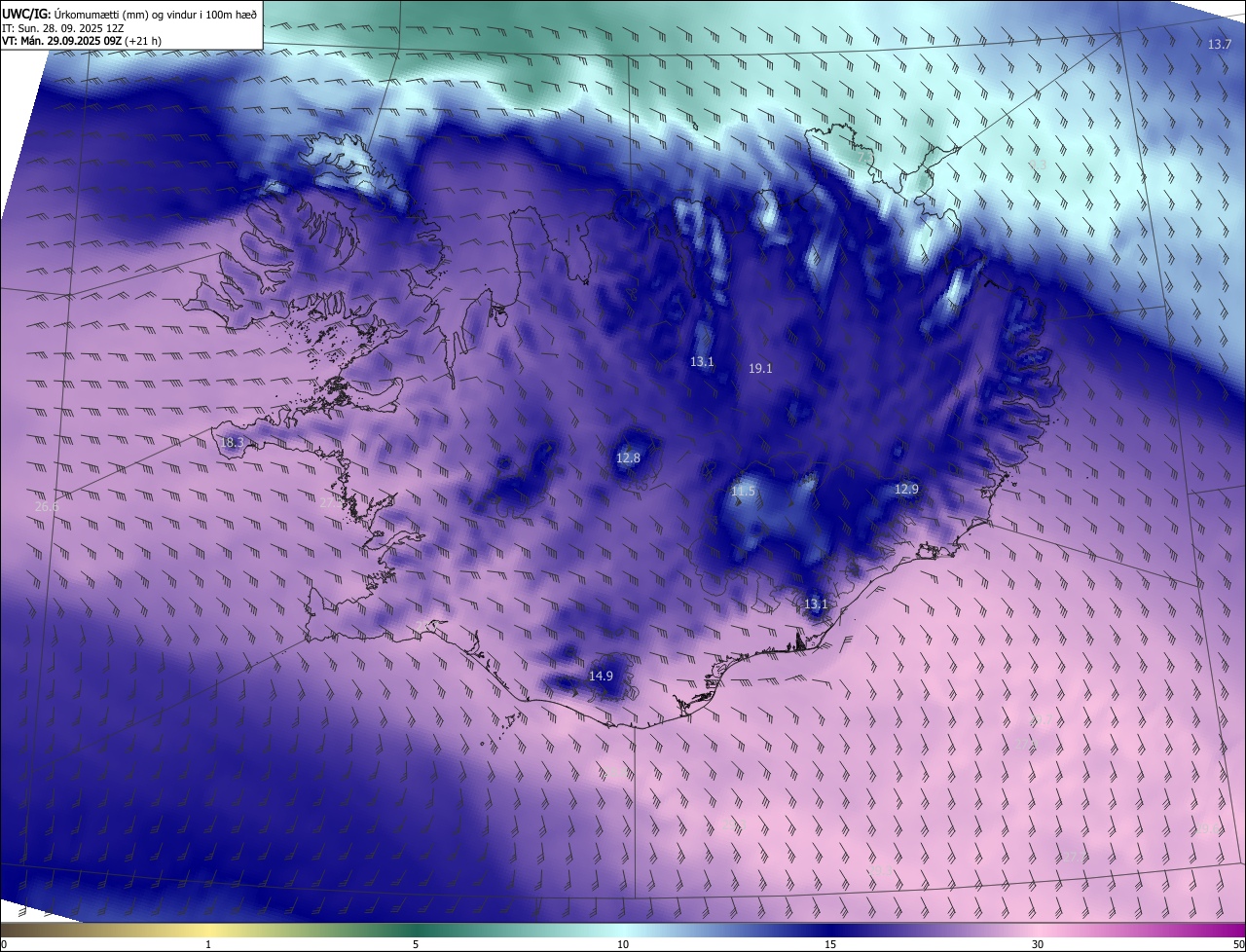
Task: Click the 19.1 value on the map
Action: click(x=760, y=369)
